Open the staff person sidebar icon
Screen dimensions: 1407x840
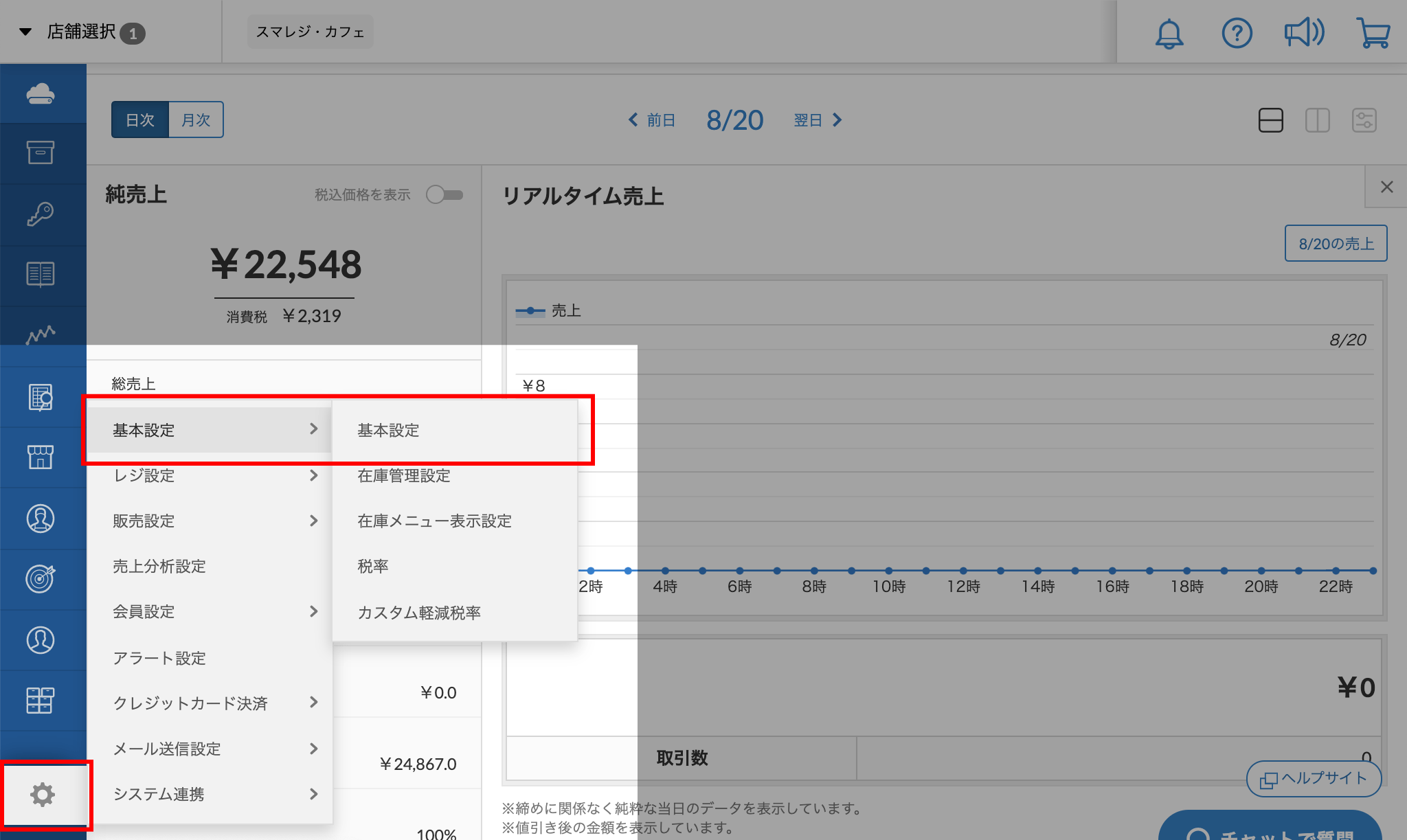(41, 519)
